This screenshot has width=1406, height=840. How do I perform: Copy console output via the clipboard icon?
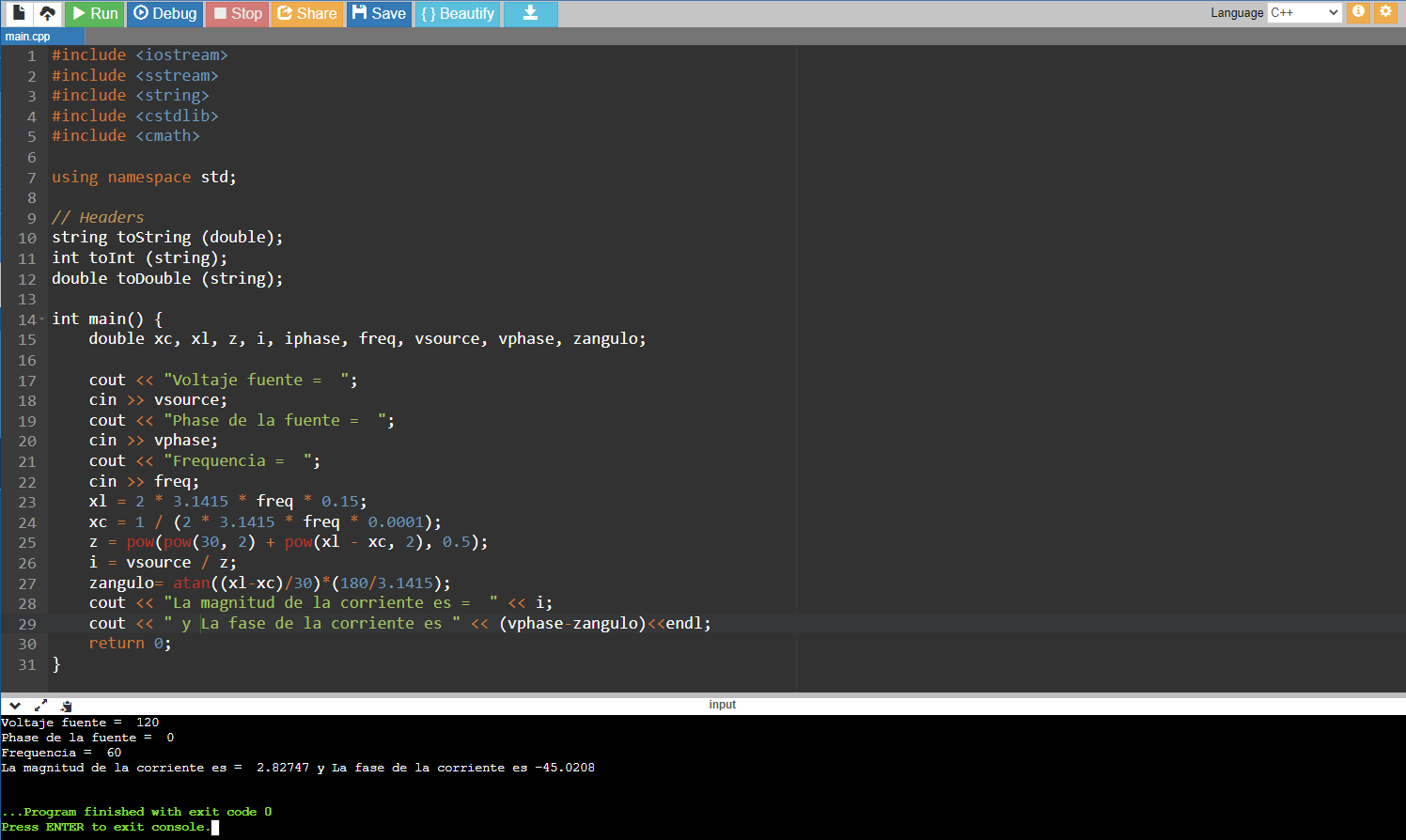(x=66, y=705)
